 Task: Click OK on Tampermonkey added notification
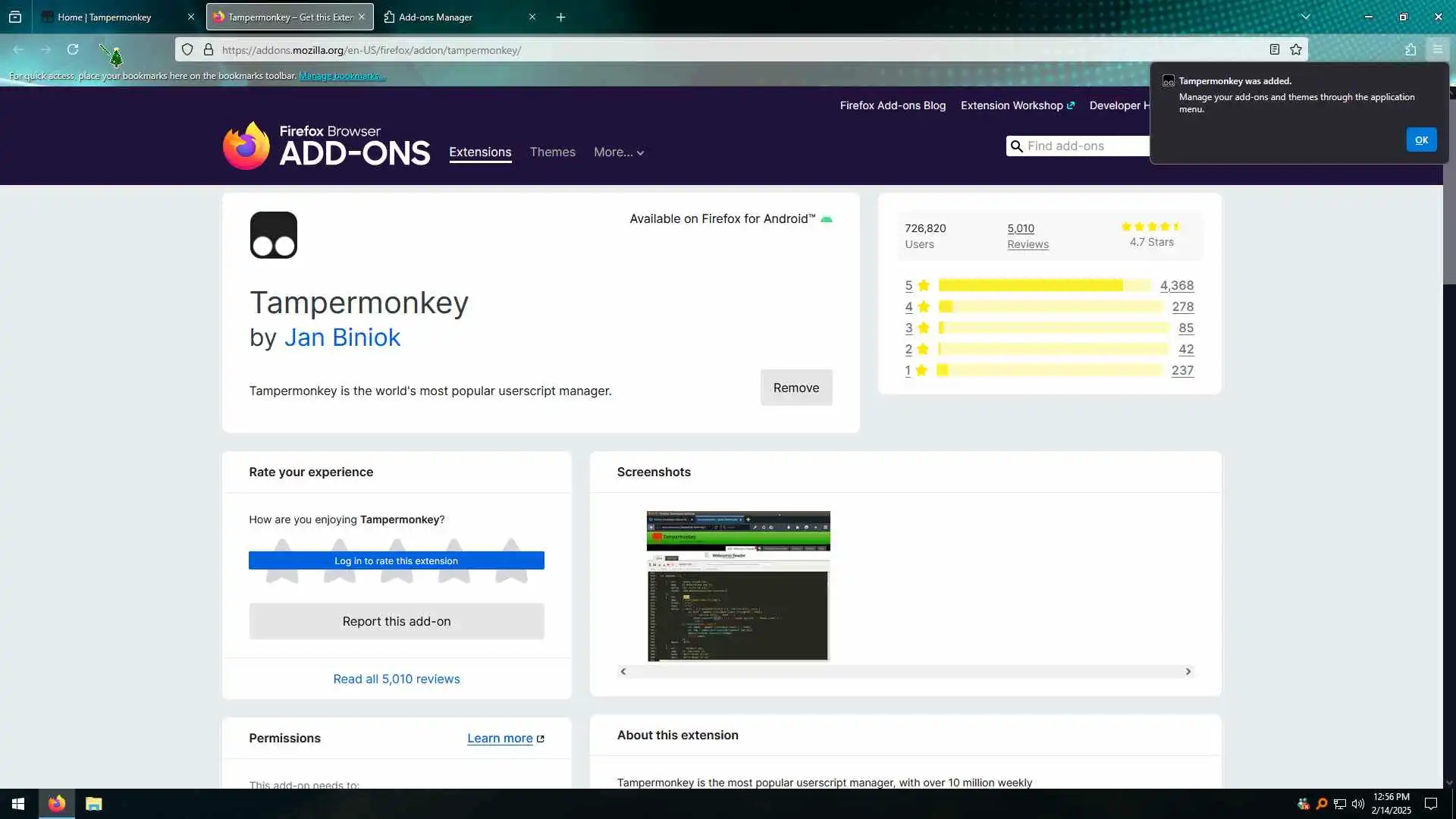click(x=1421, y=140)
